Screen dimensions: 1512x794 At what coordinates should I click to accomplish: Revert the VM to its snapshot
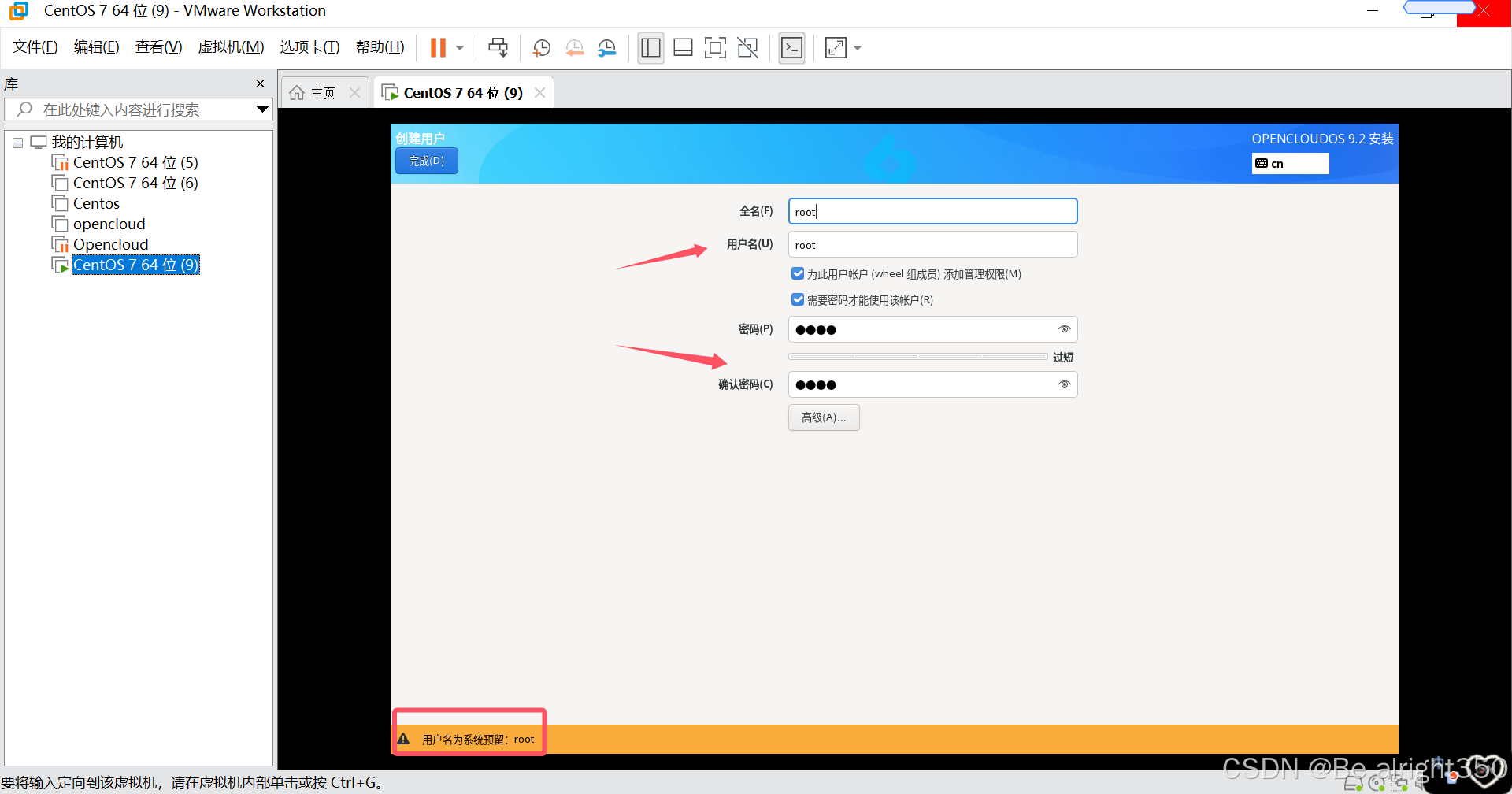[574, 48]
